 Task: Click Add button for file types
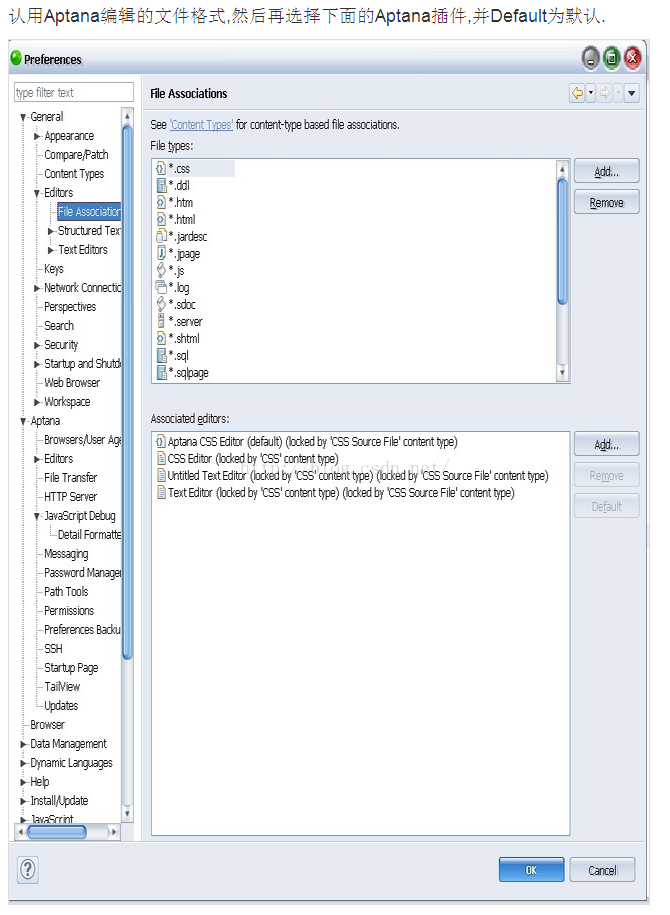click(606, 171)
